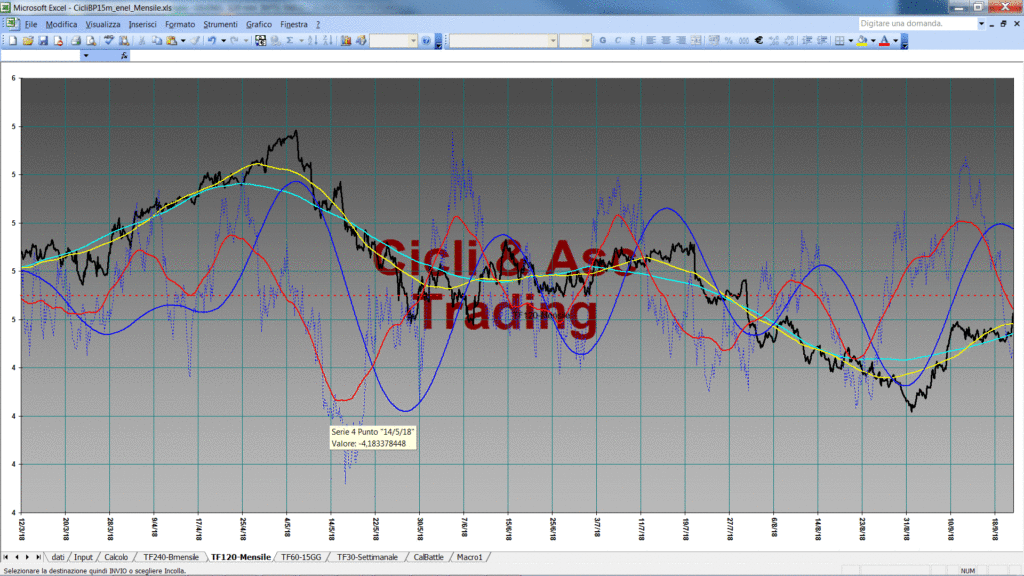Open the Strumenti menu
Screen dimensions: 1024x576
point(220,24)
